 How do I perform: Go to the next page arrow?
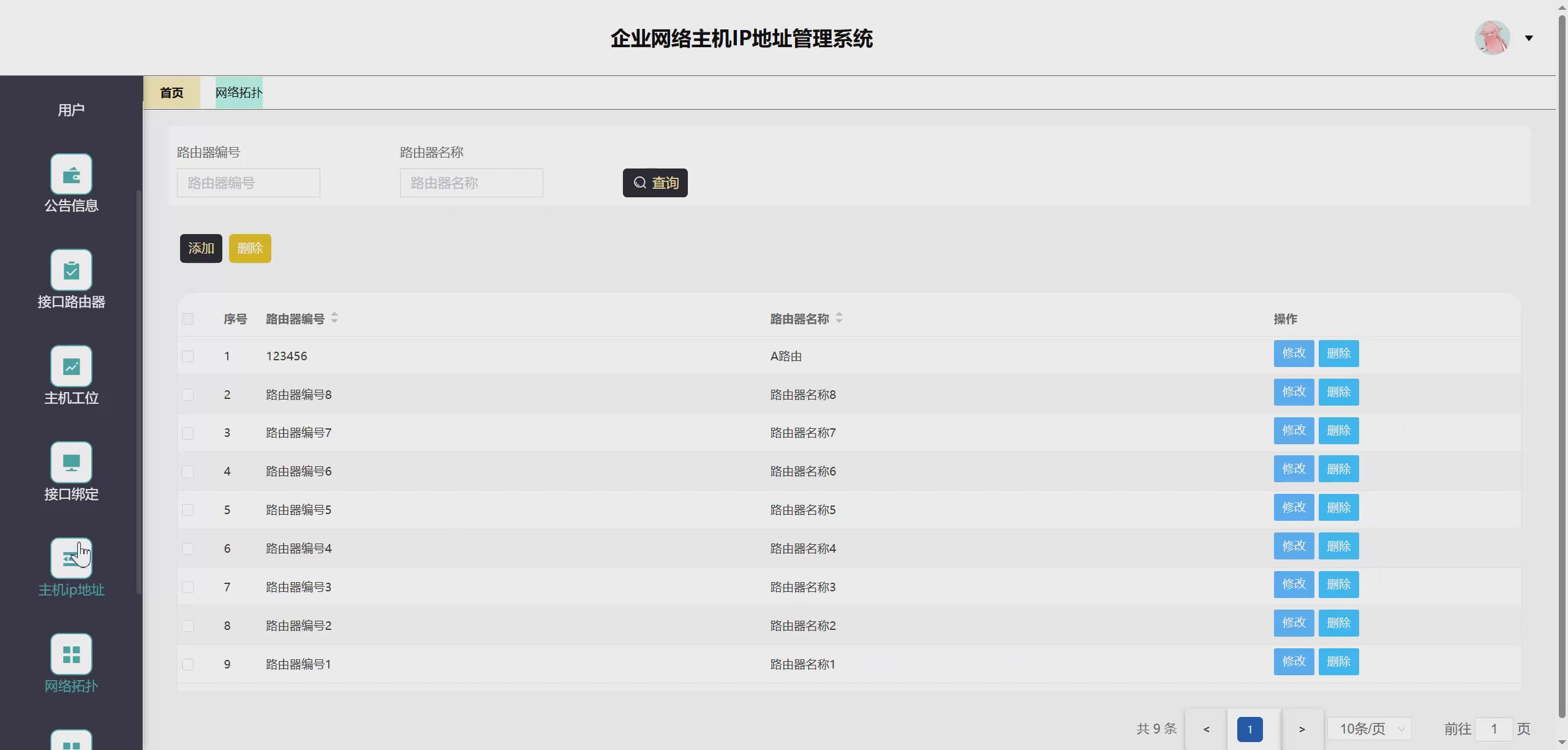coord(1302,729)
